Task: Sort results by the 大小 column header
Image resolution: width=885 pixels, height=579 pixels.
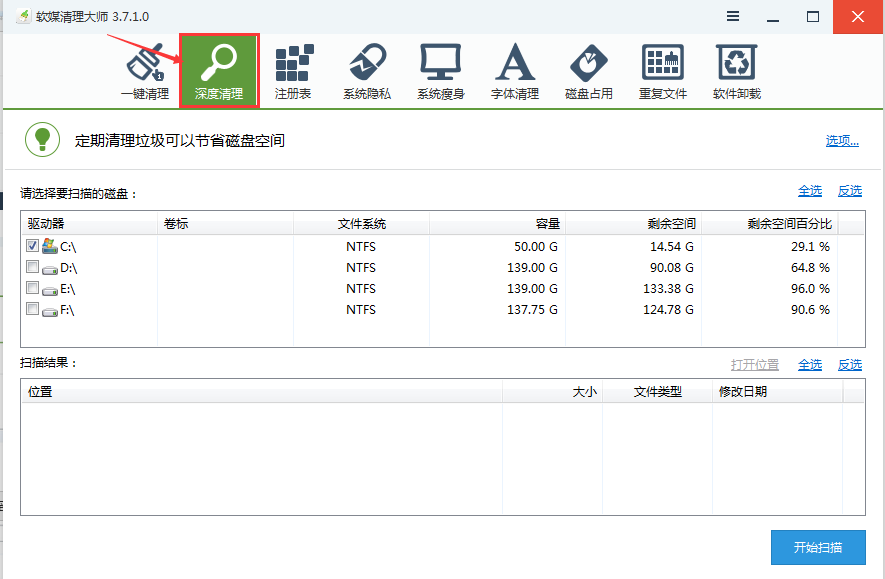Action: tap(585, 392)
